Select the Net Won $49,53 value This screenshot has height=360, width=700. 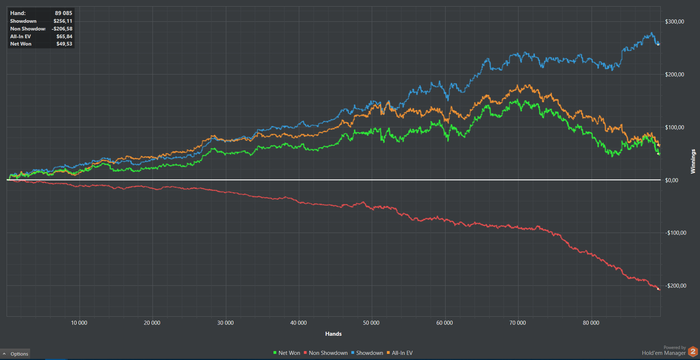tap(63, 44)
